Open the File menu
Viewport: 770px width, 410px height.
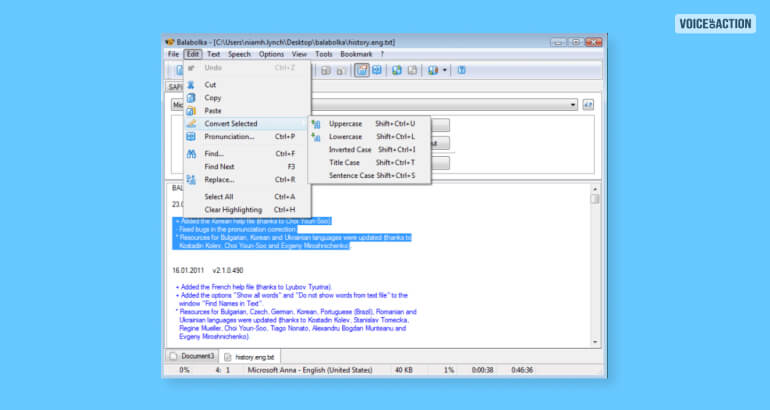173,54
